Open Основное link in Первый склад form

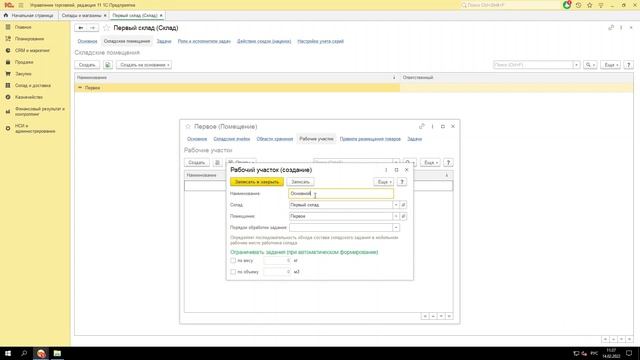pyautogui.click(x=87, y=41)
